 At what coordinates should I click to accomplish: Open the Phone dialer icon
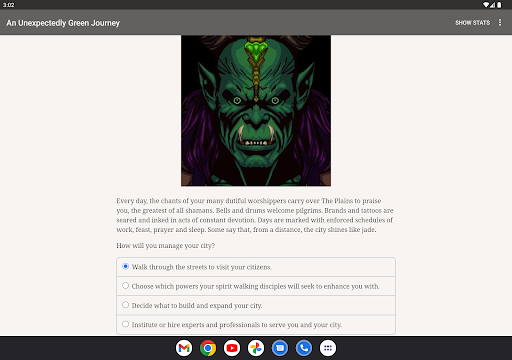click(304, 348)
